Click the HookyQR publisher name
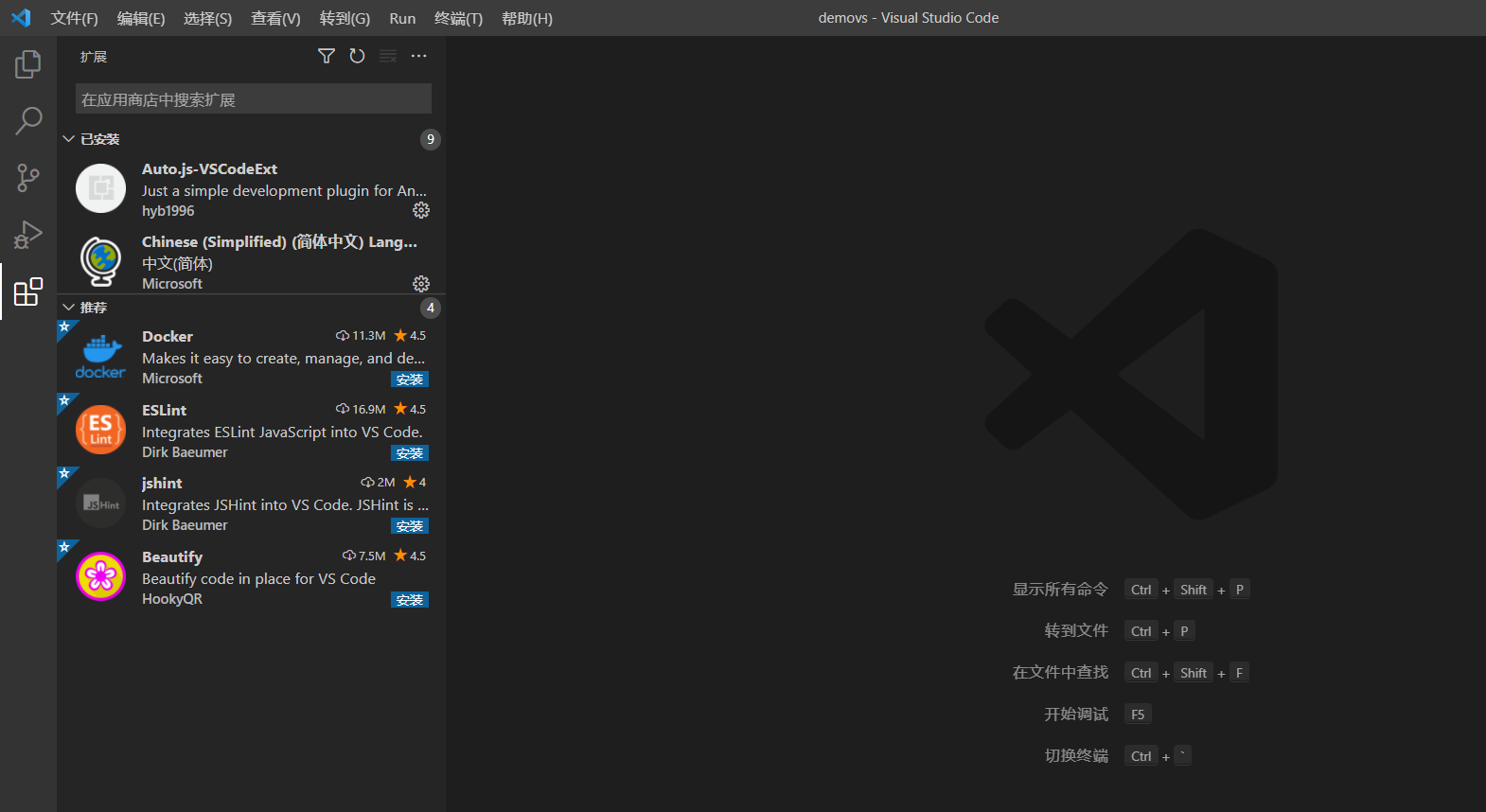The height and width of the screenshot is (812, 1486). pyautogui.click(x=172, y=599)
